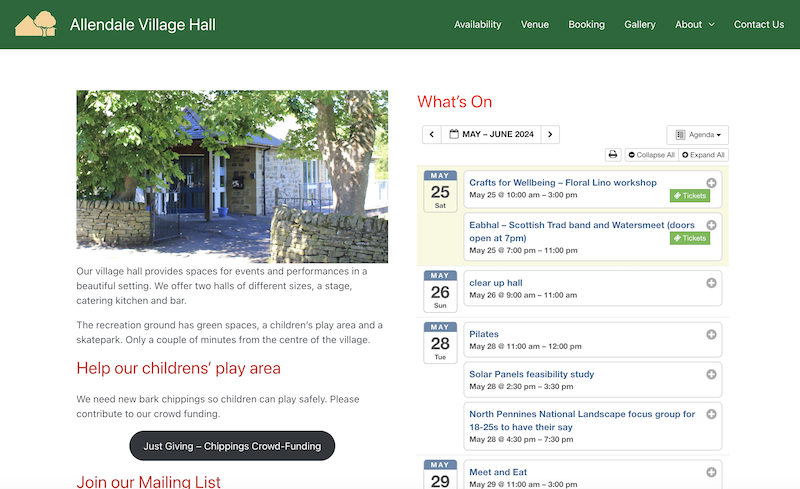The width and height of the screenshot is (800, 489).
Task: Navigate to the Gallery page
Action: [x=640, y=24]
